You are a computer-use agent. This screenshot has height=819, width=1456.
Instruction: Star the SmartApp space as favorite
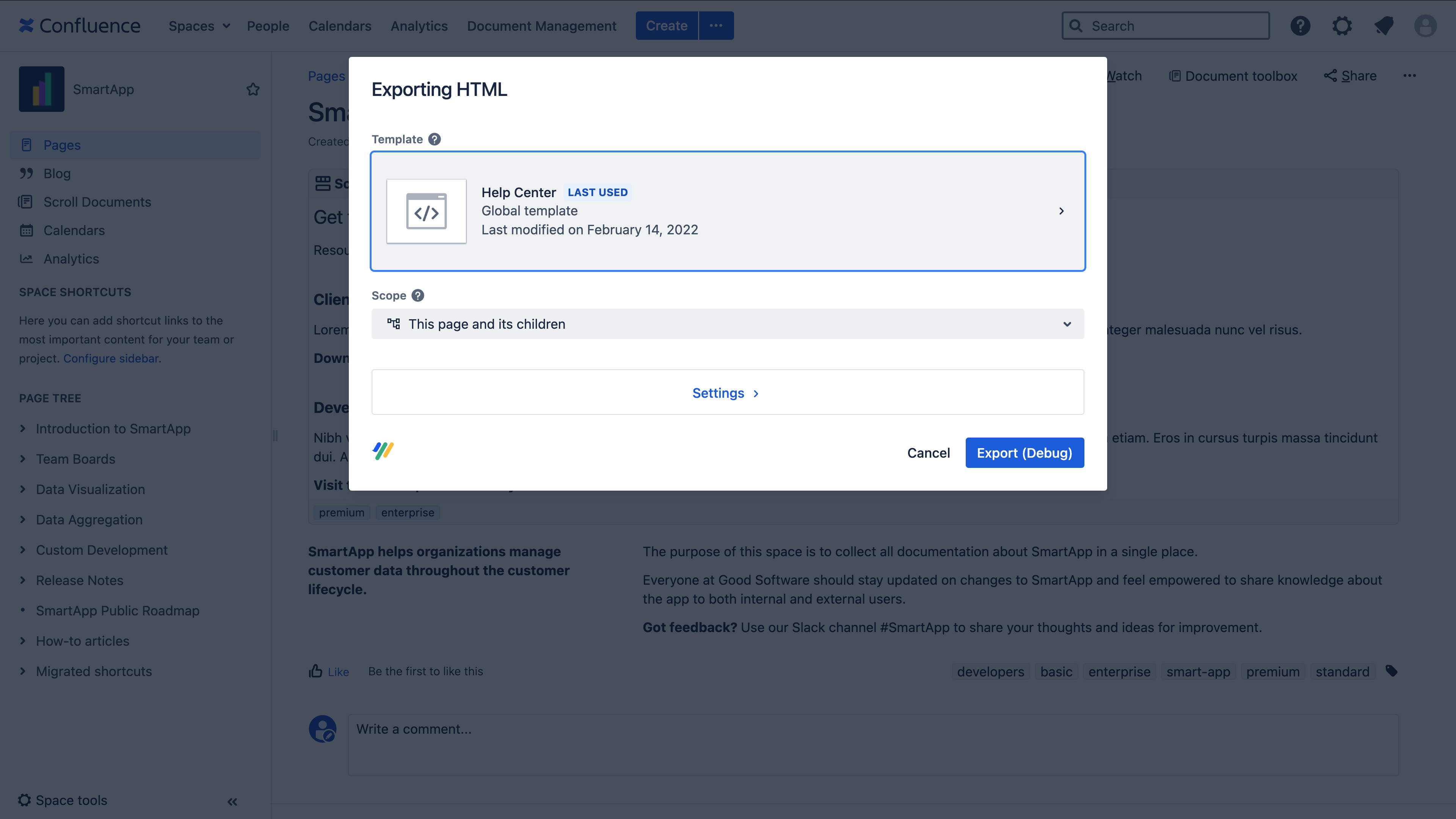point(253,89)
